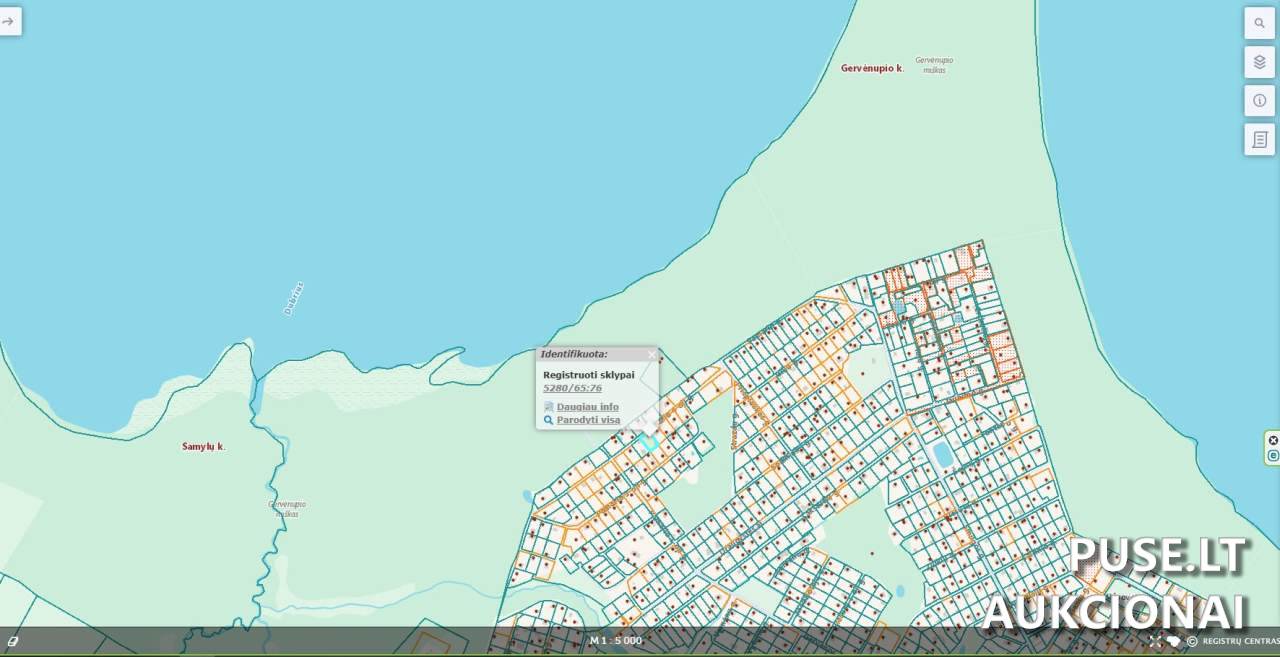The image size is (1280, 657).
Task: Toggle fullscreen using bottom bar arrows icon
Action: pos(1155,641)
